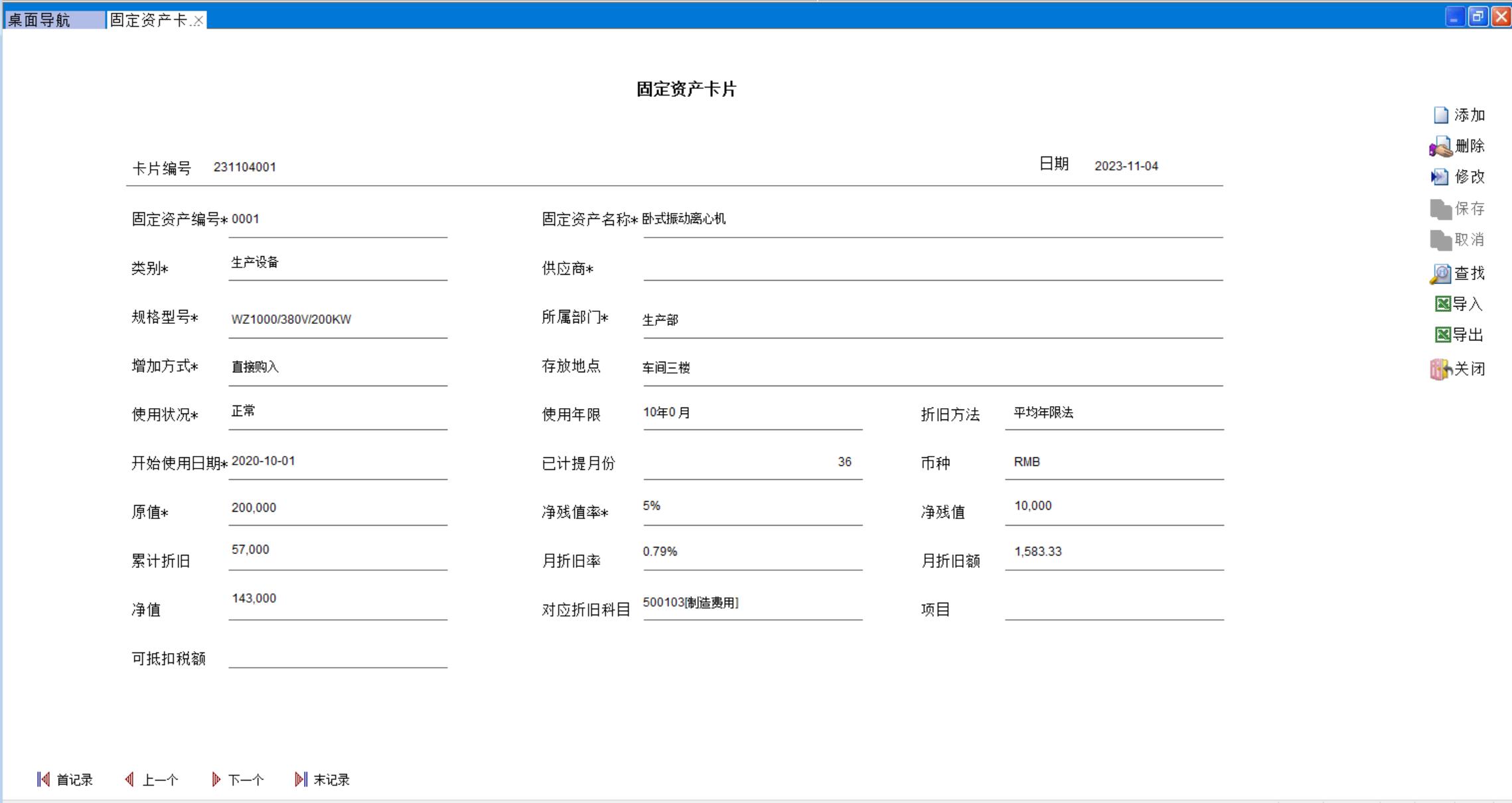Click the 添加 (Add) icon

coord(1440,115)
